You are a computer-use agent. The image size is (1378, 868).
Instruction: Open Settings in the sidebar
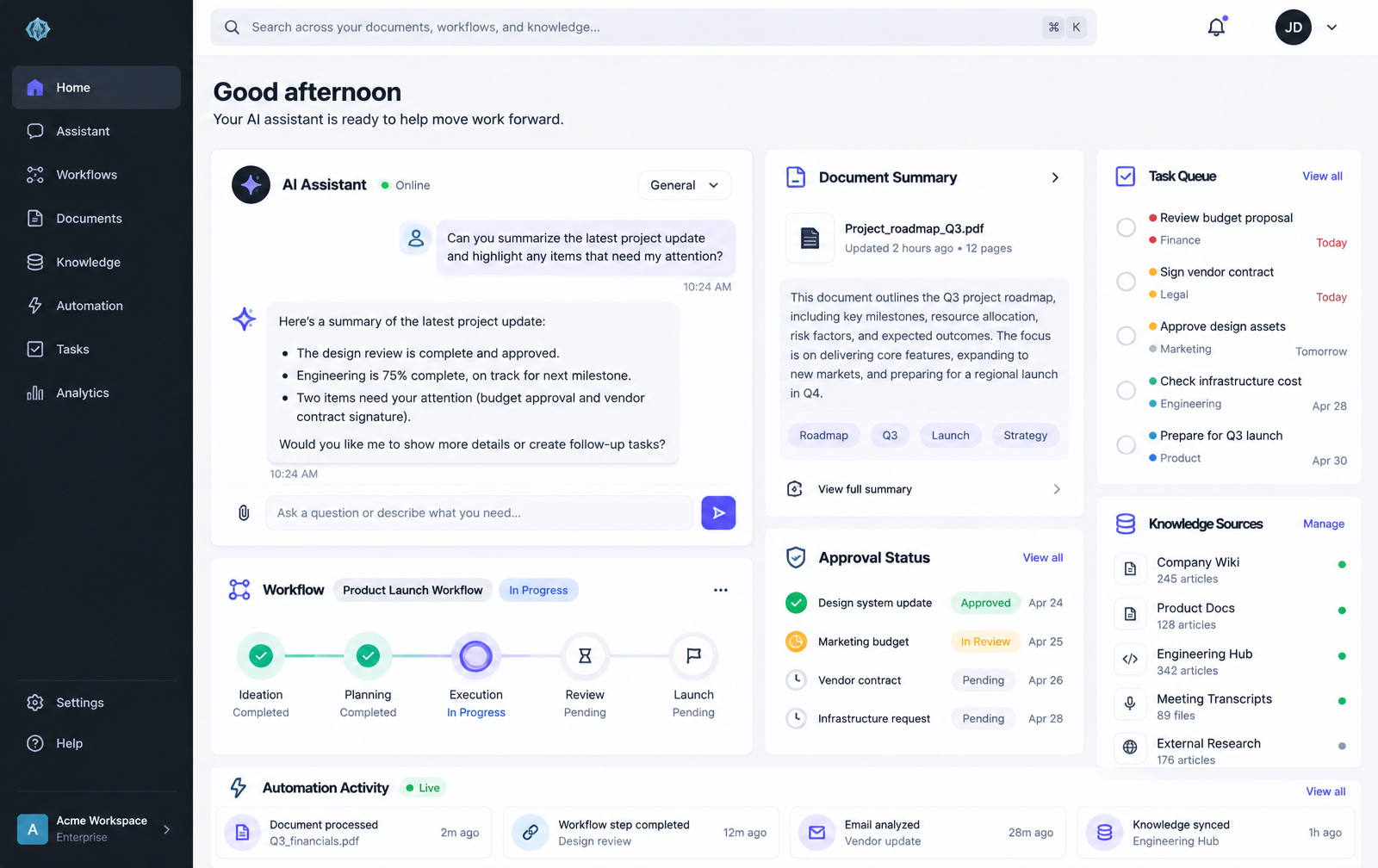(96, 703)
